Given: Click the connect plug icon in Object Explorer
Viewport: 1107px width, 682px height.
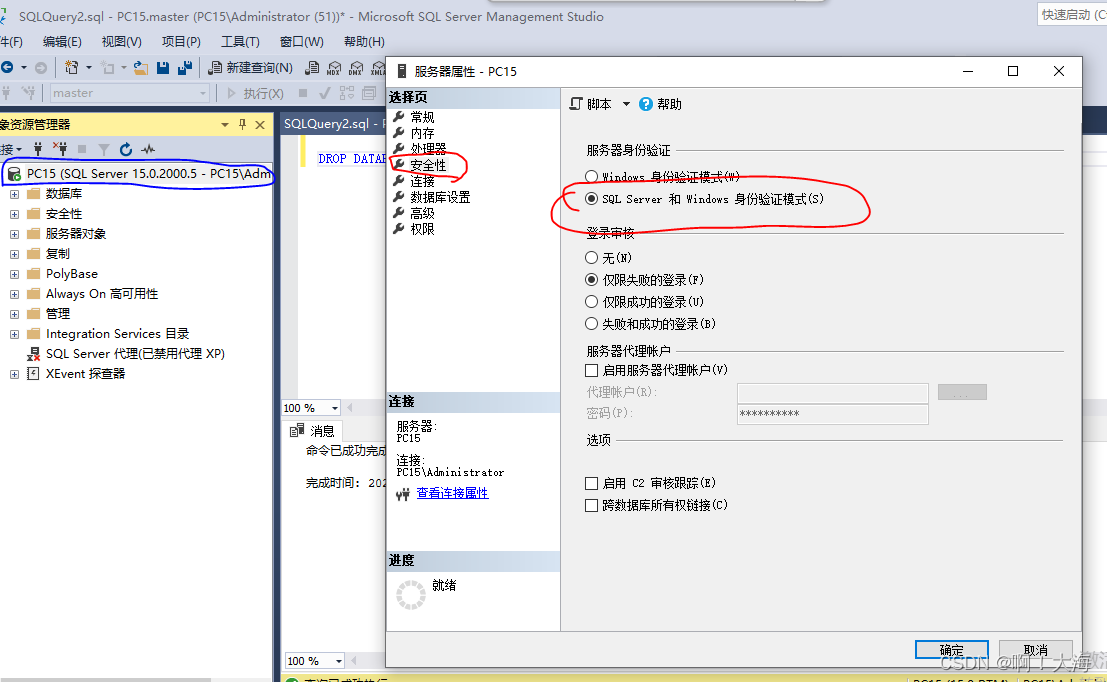Looking at the screenshot, I should (x=38, y=149).
